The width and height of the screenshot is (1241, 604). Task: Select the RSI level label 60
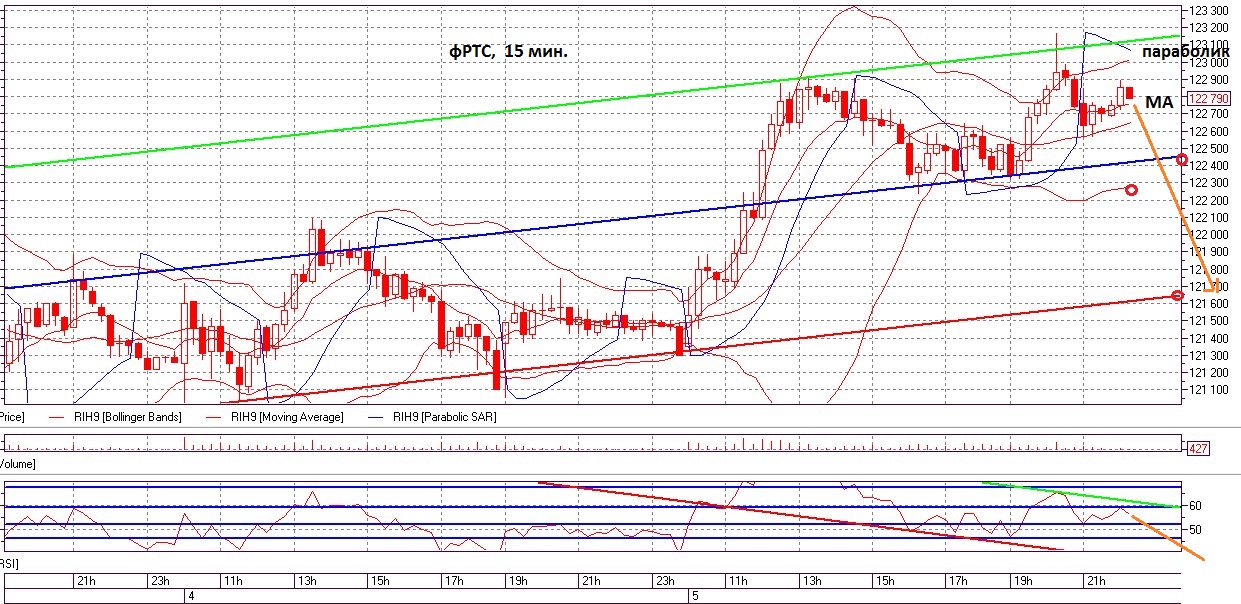pyautogui.click(x=1194, y=506)
